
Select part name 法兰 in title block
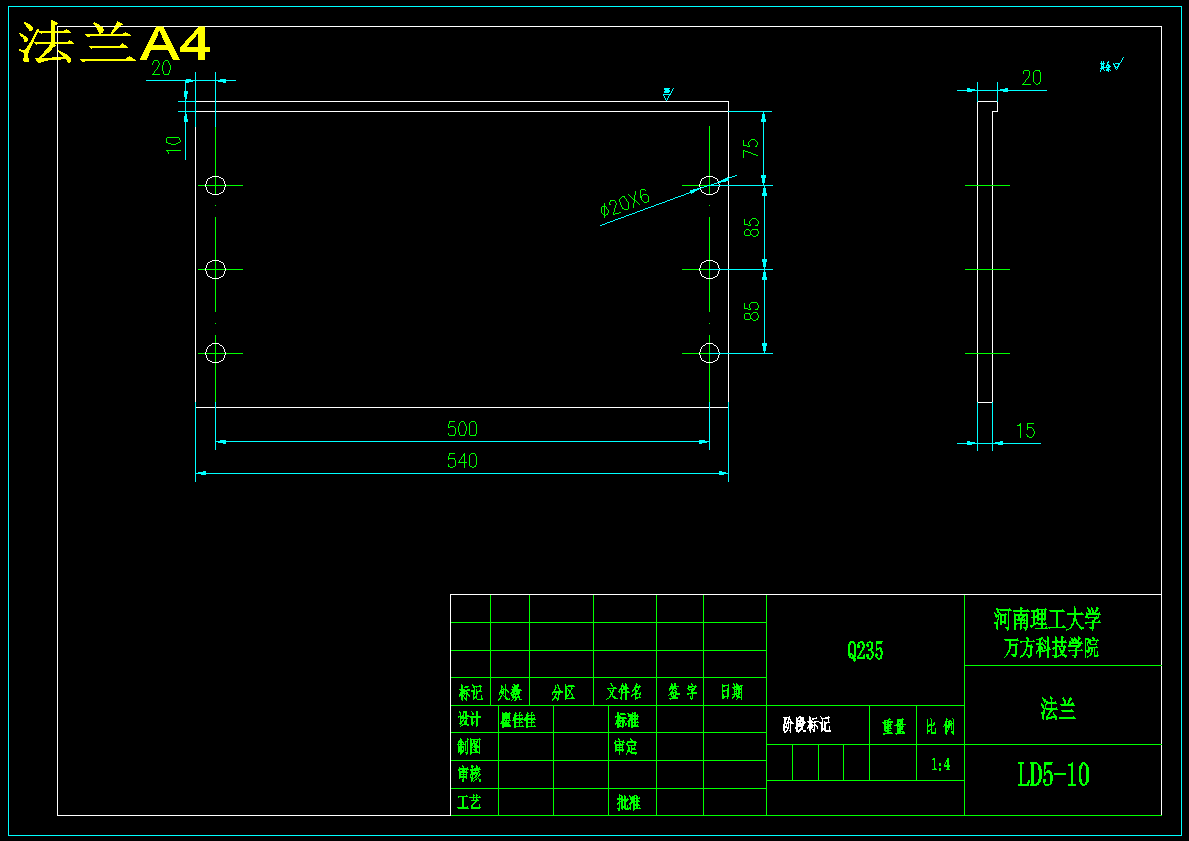[x=1058, y=709]
